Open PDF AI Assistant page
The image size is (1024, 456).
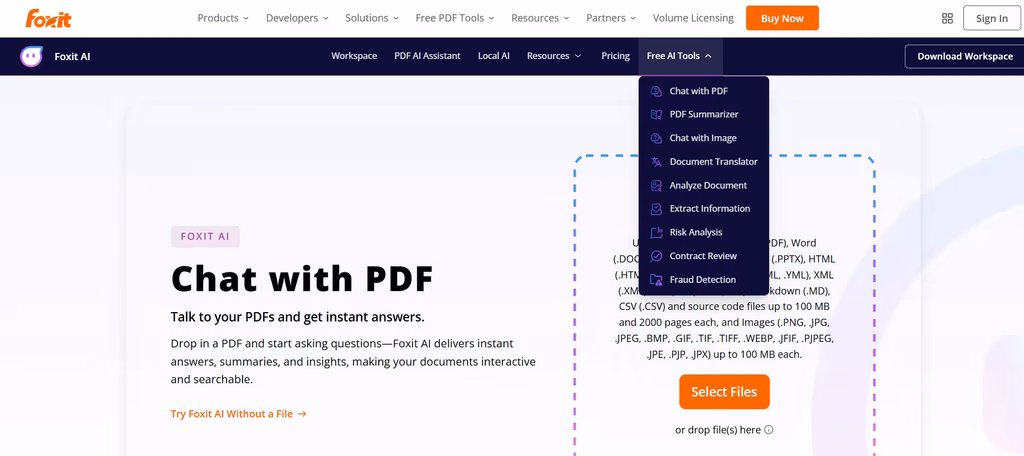[427, 56]
